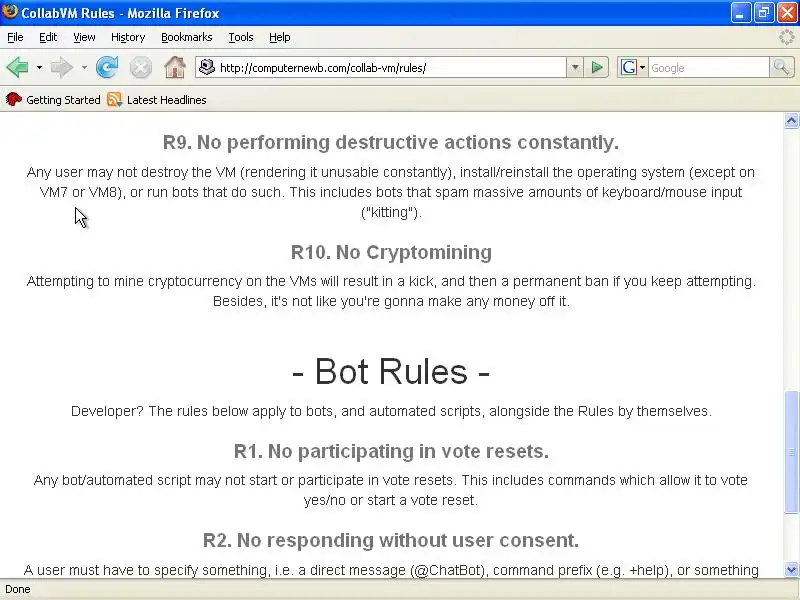Click the Done status bar text
The height and width of the screenshot is (600, 800).
click(18, 589)
